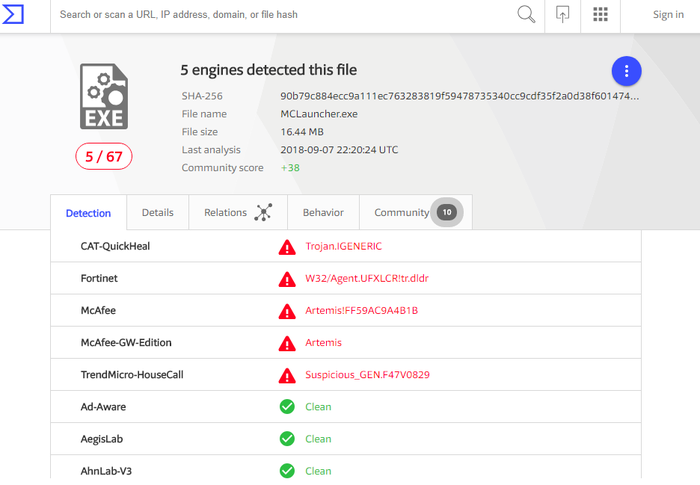Click the last analysis date 2018-09-07
The height and width of the screenshot is (485, 700).
339,150
